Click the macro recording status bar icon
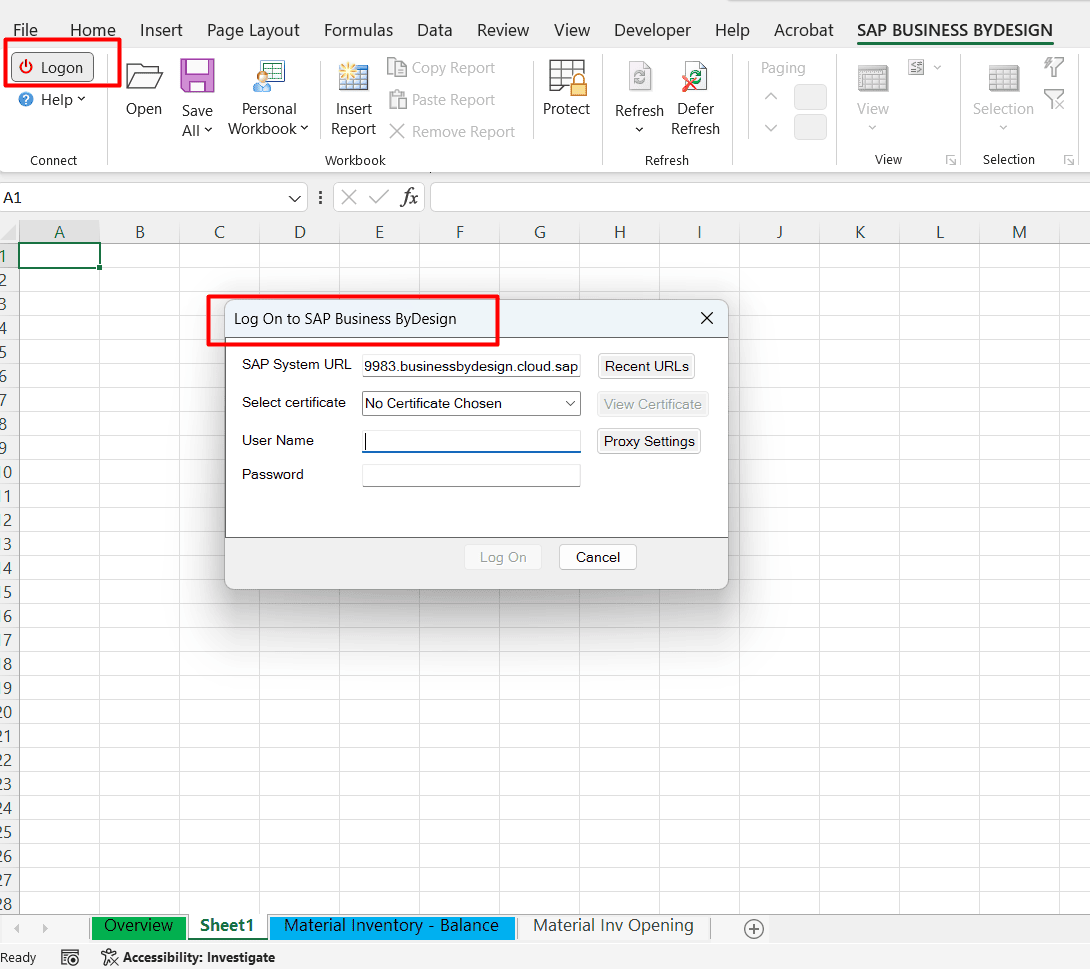Viewport: 1090px width, 969px height. 70,957
